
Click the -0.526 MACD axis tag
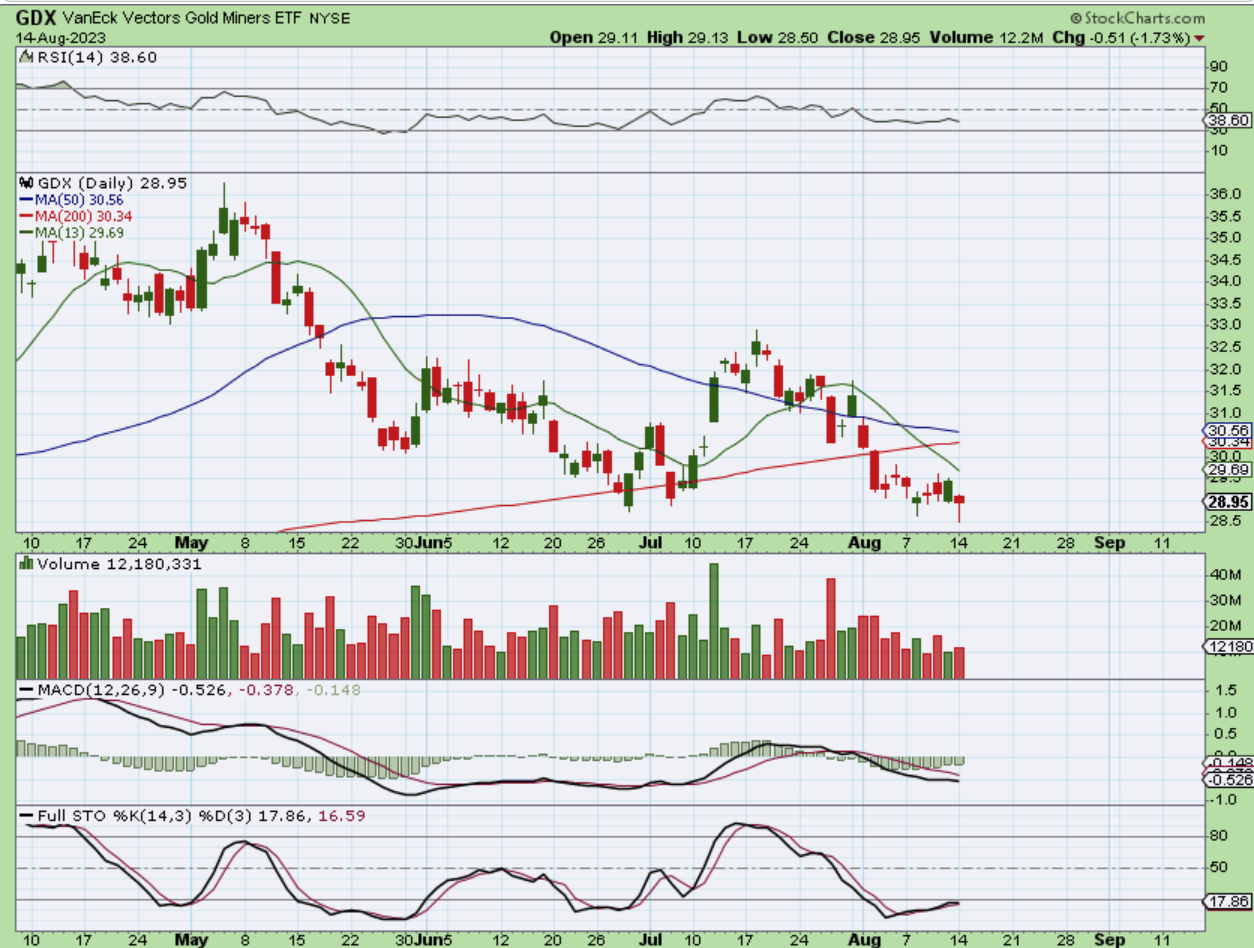point(1228,779)
